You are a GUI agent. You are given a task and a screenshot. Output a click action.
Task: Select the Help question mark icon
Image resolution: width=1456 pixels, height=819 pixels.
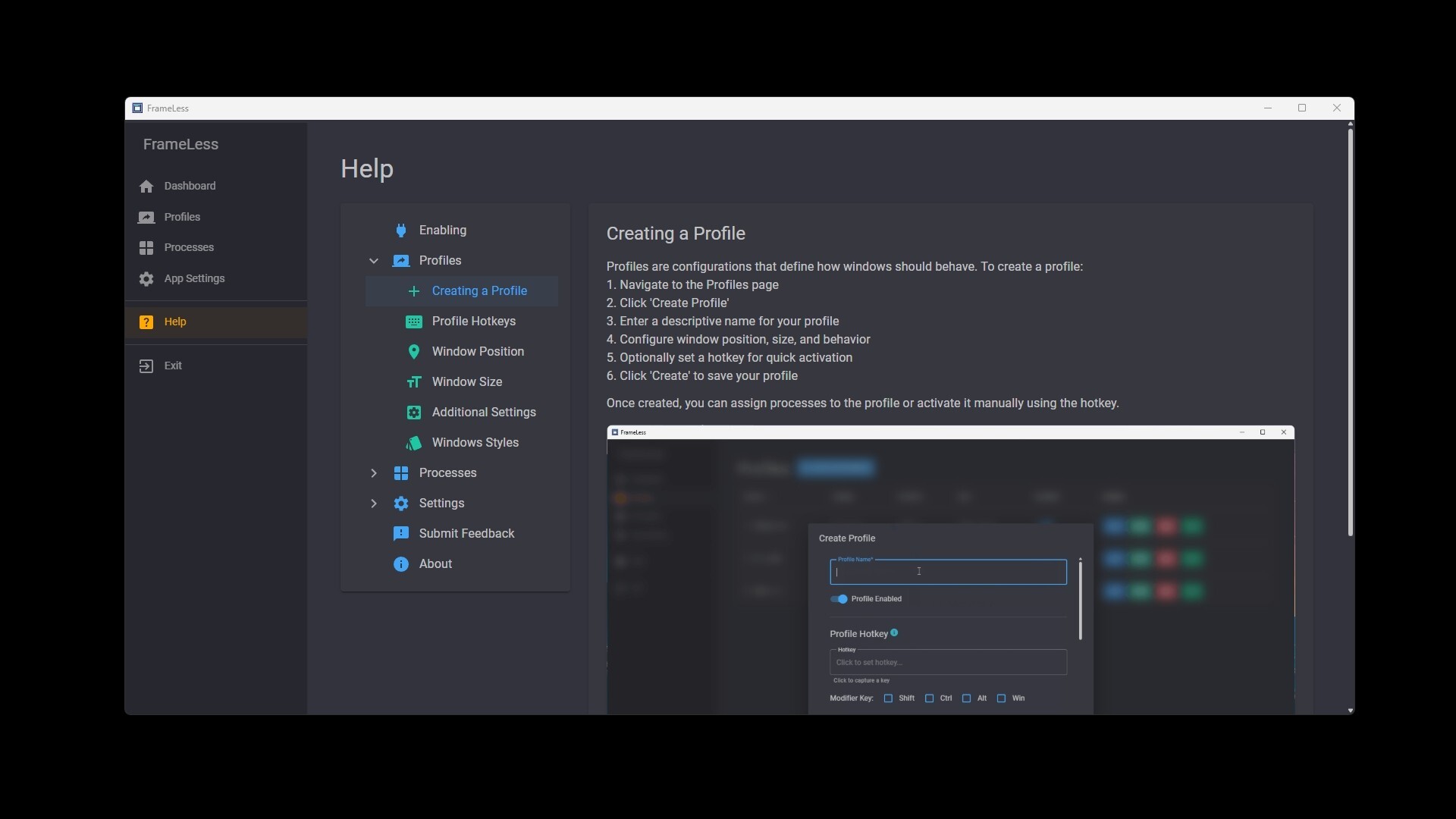point(146,322)
